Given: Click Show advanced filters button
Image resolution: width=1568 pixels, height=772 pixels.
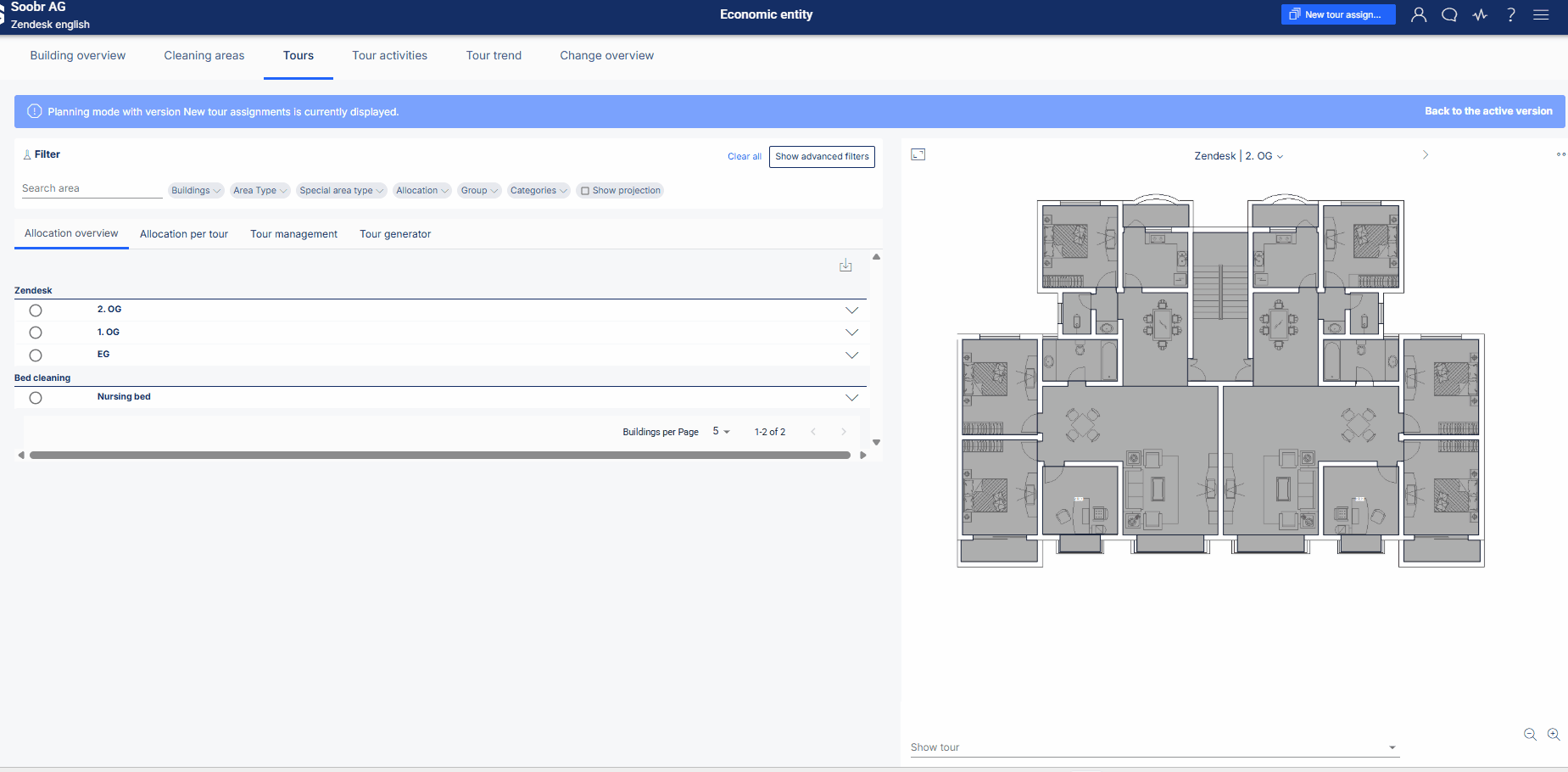Looking at the screenshot, I should (x=822, y=157).
